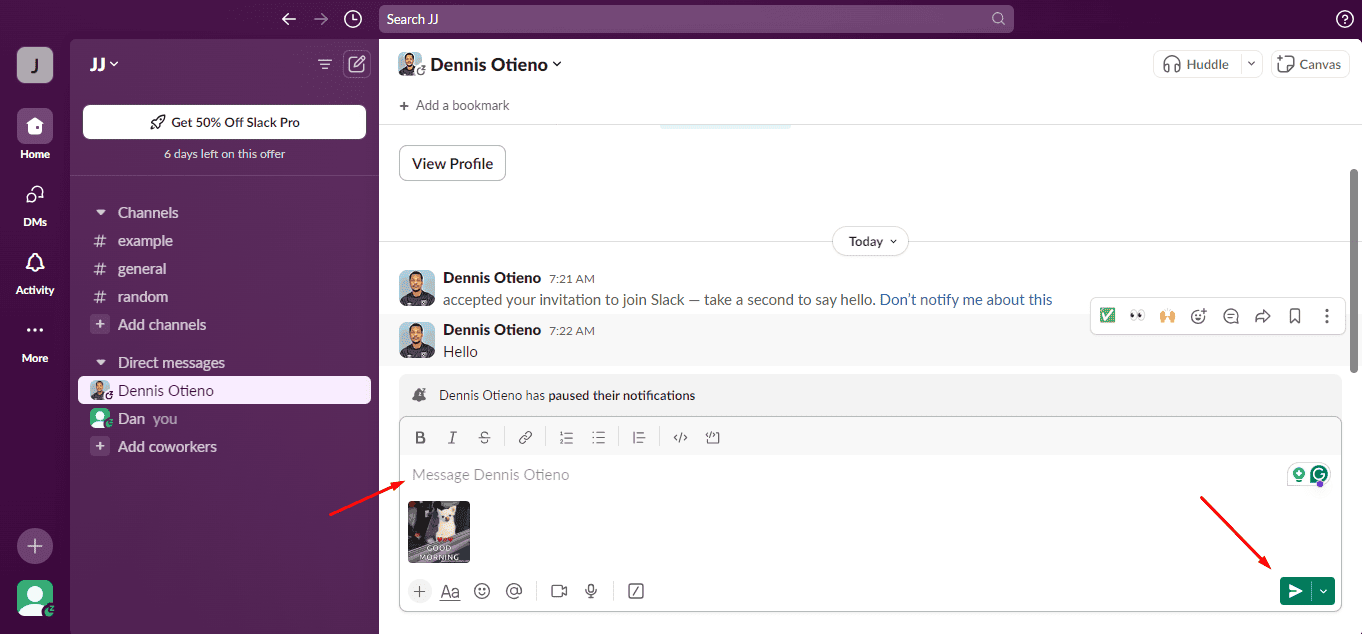Open your user avatar at the bottom left
1362x634 pixels.
(35, 598)
